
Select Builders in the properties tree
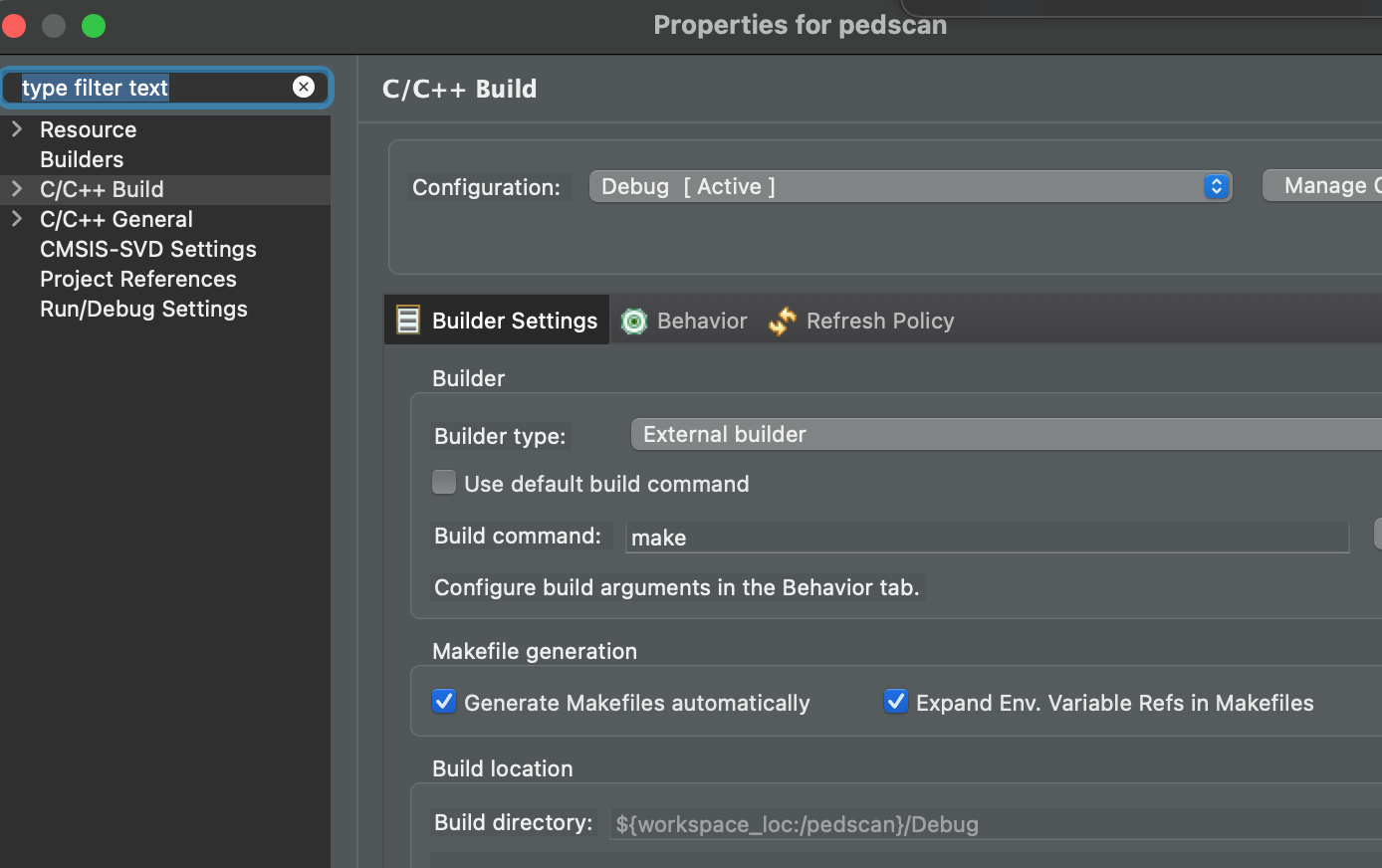82,159
